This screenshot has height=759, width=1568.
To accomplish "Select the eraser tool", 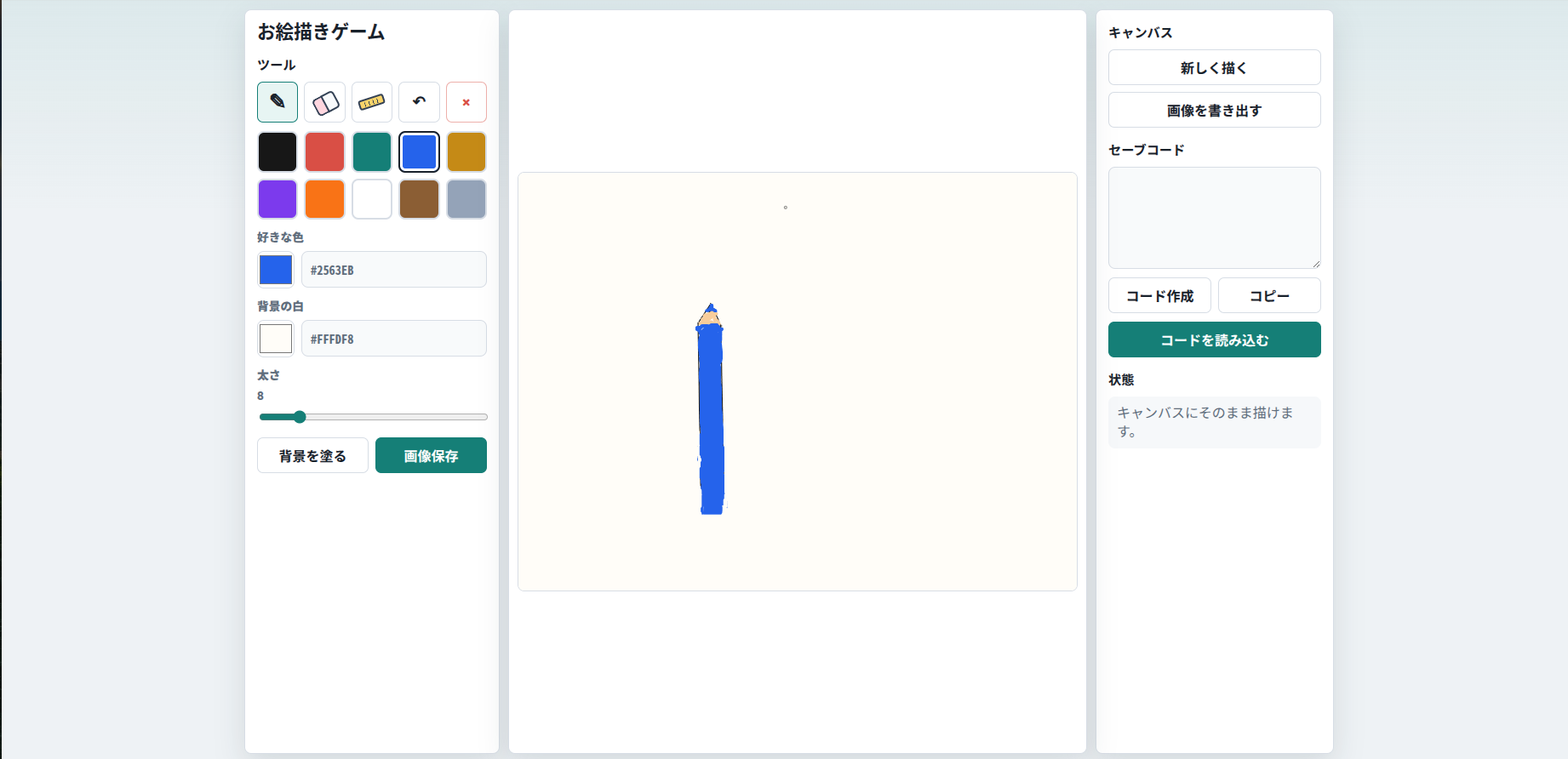I will click(324, 102).
